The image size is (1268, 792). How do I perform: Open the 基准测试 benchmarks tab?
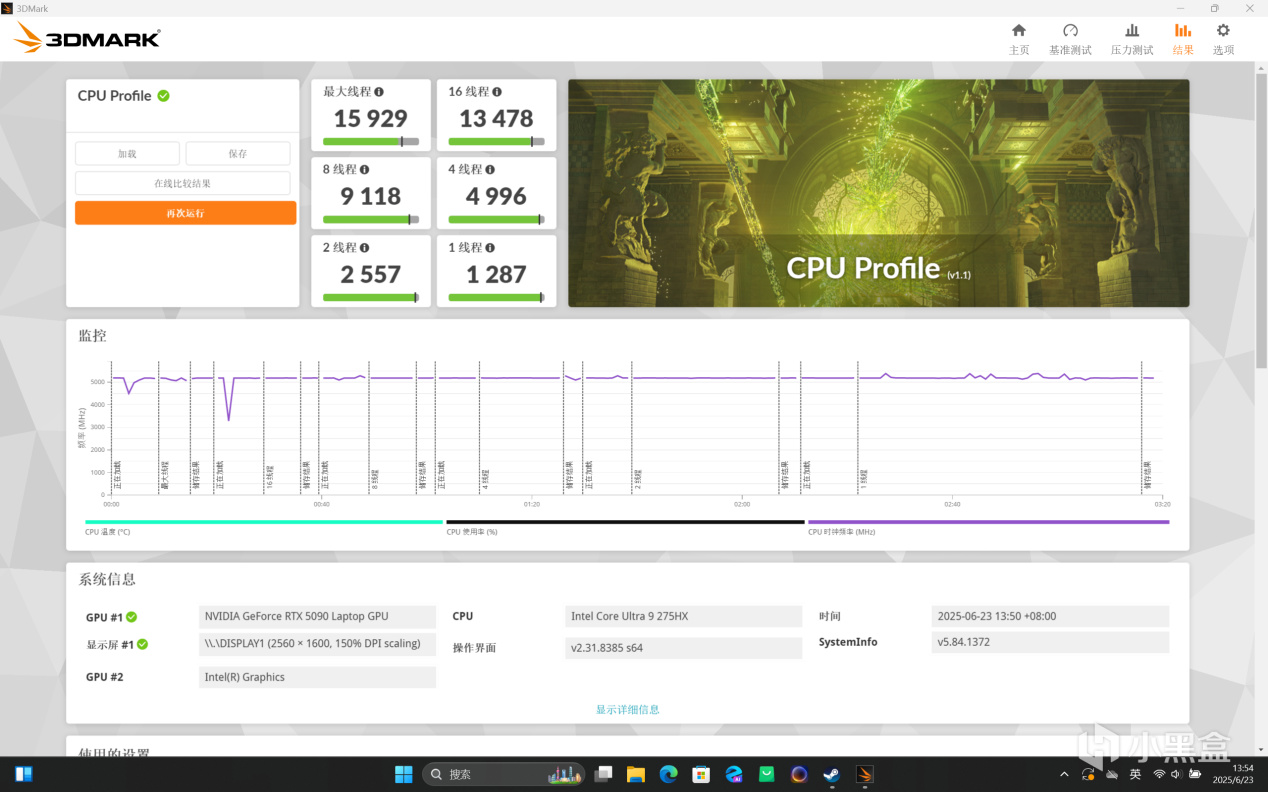pos(1070,39)
